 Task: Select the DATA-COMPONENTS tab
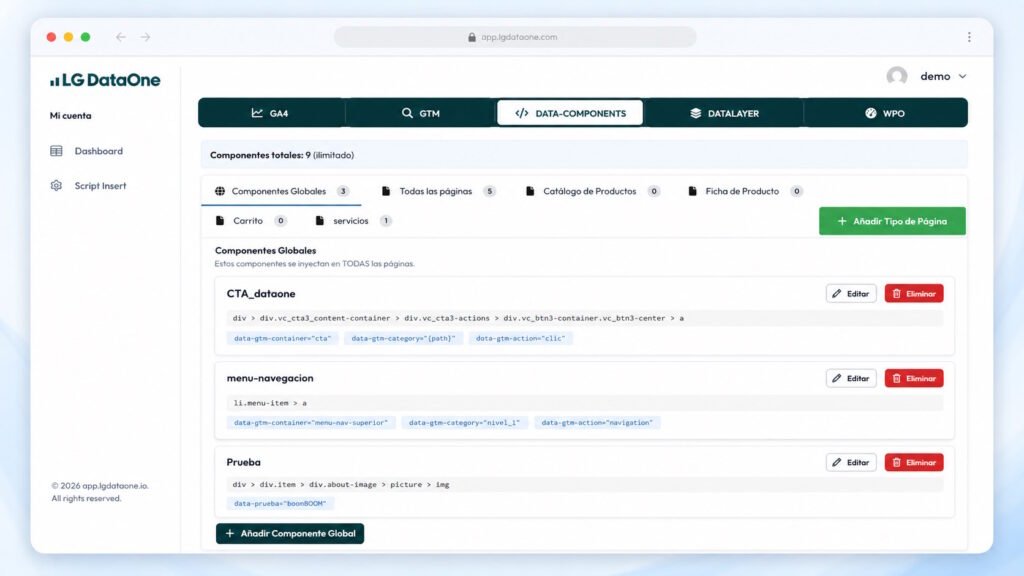(x=570, y=113)
